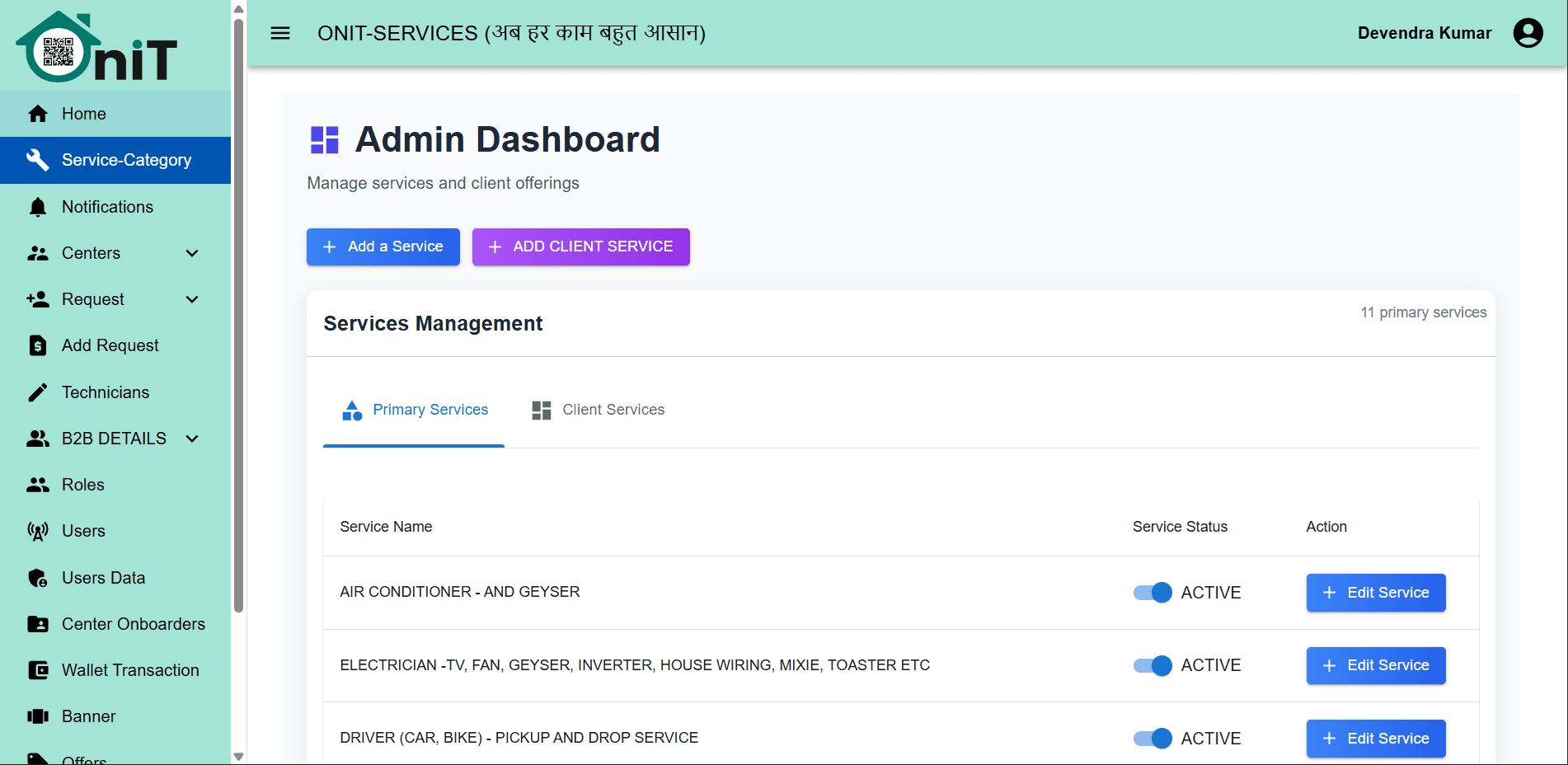
Task: Edit the ELECTRICIAN service entry
Action: point(1375,665)
